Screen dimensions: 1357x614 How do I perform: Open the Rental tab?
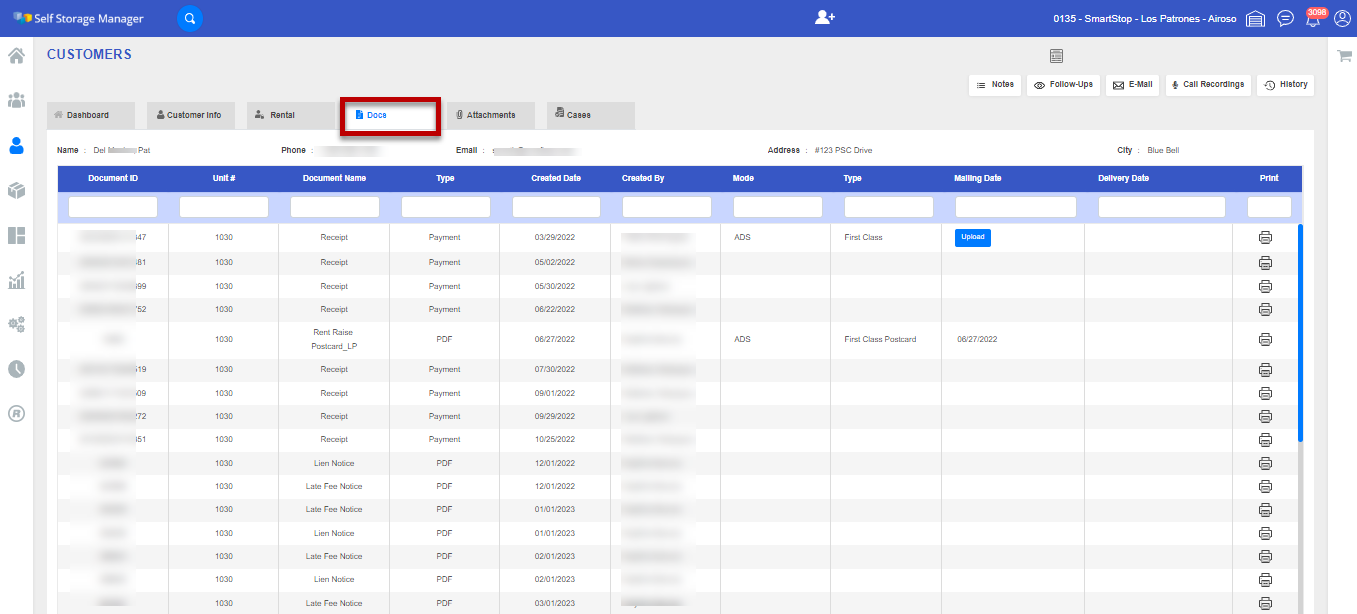290,115
